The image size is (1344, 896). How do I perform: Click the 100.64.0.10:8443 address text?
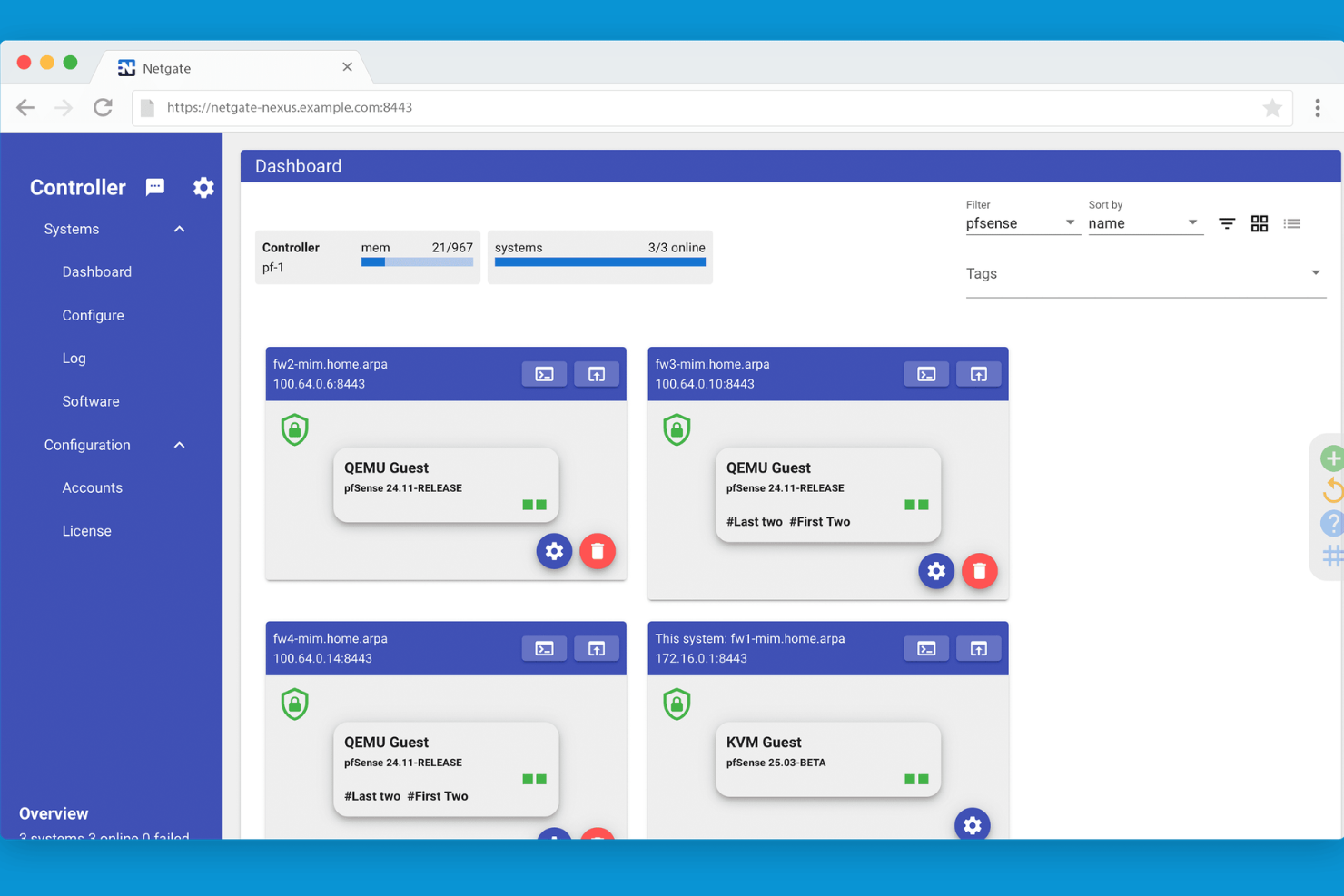(x=705, y=384)
